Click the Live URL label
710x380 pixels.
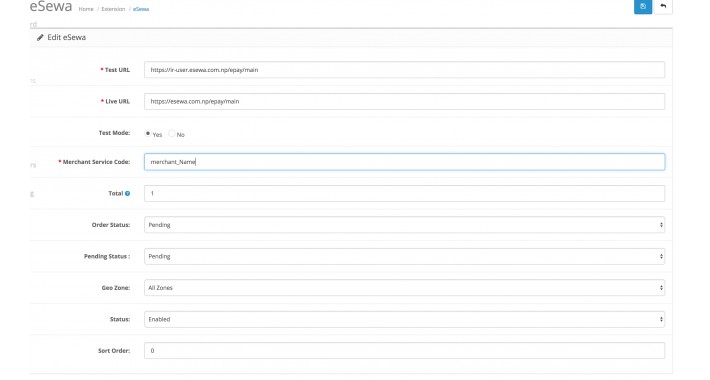(118, 101)
